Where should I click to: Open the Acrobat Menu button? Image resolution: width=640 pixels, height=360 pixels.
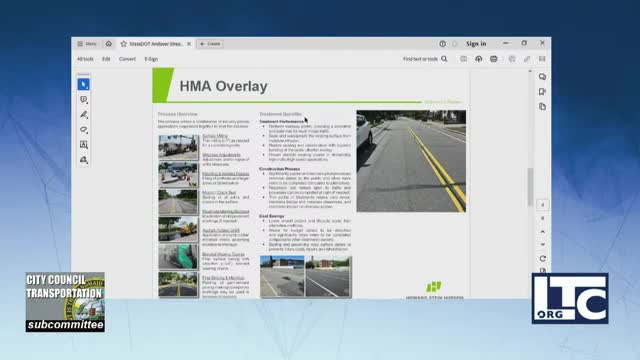click(87, 44)
